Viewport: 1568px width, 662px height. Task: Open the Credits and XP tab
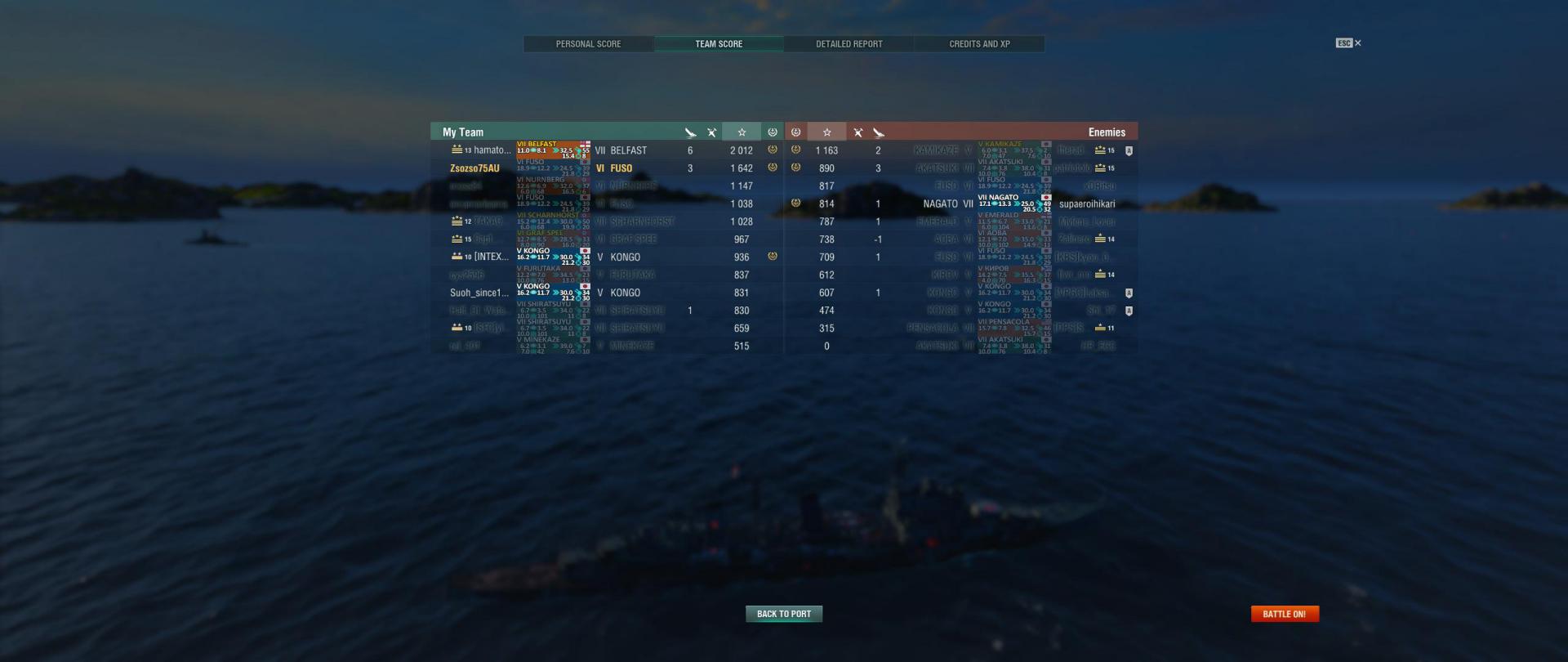click(979, 44)
